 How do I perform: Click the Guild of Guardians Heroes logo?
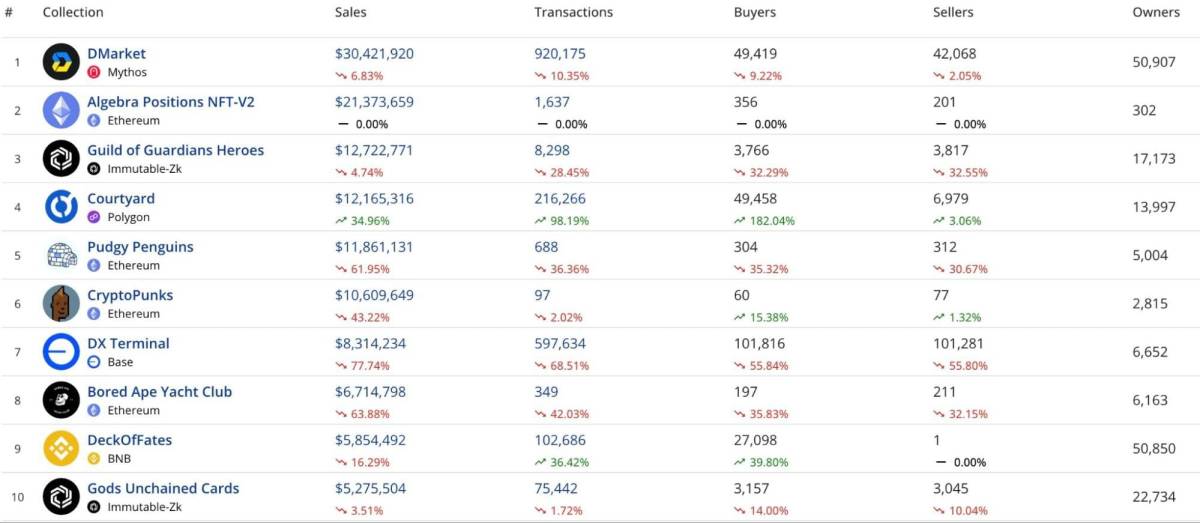pyautogui.click(x=61, y=158)
